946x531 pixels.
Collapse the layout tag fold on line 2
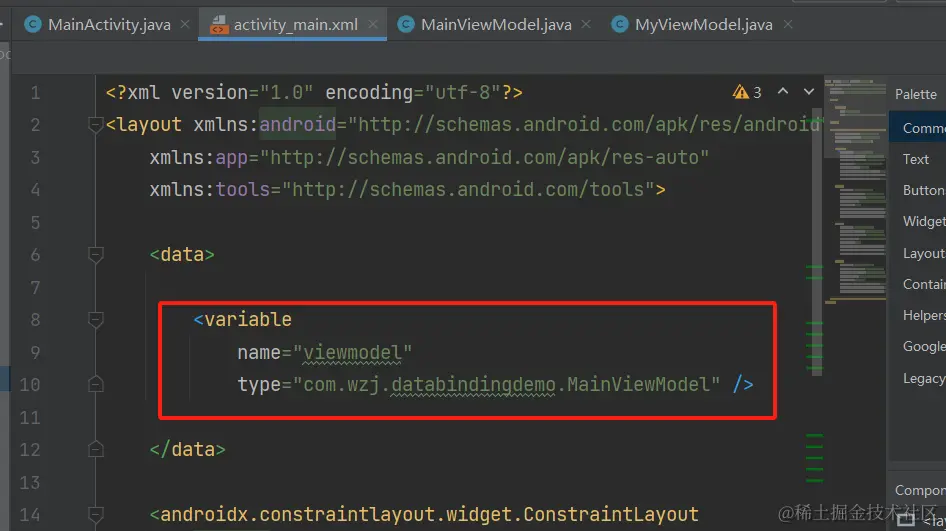95,125
